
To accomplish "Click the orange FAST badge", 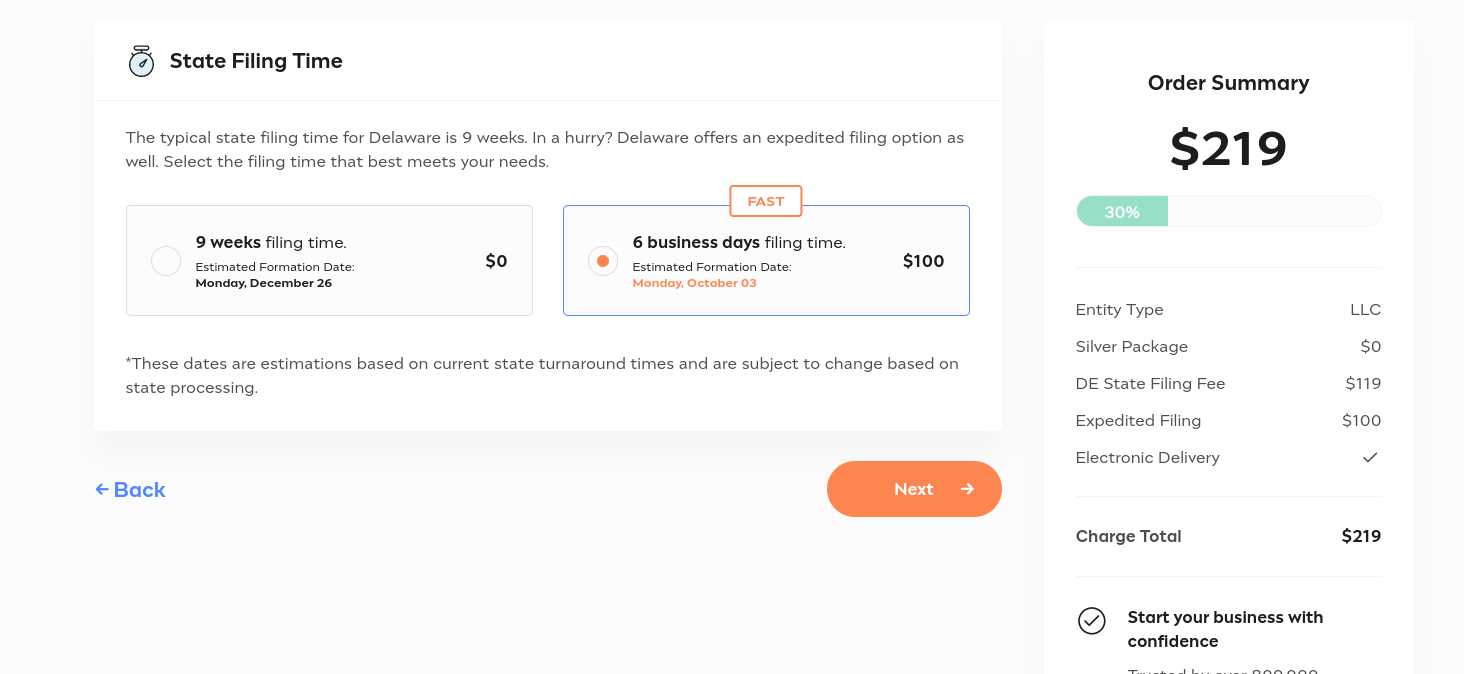I will [x=766, y=201].
